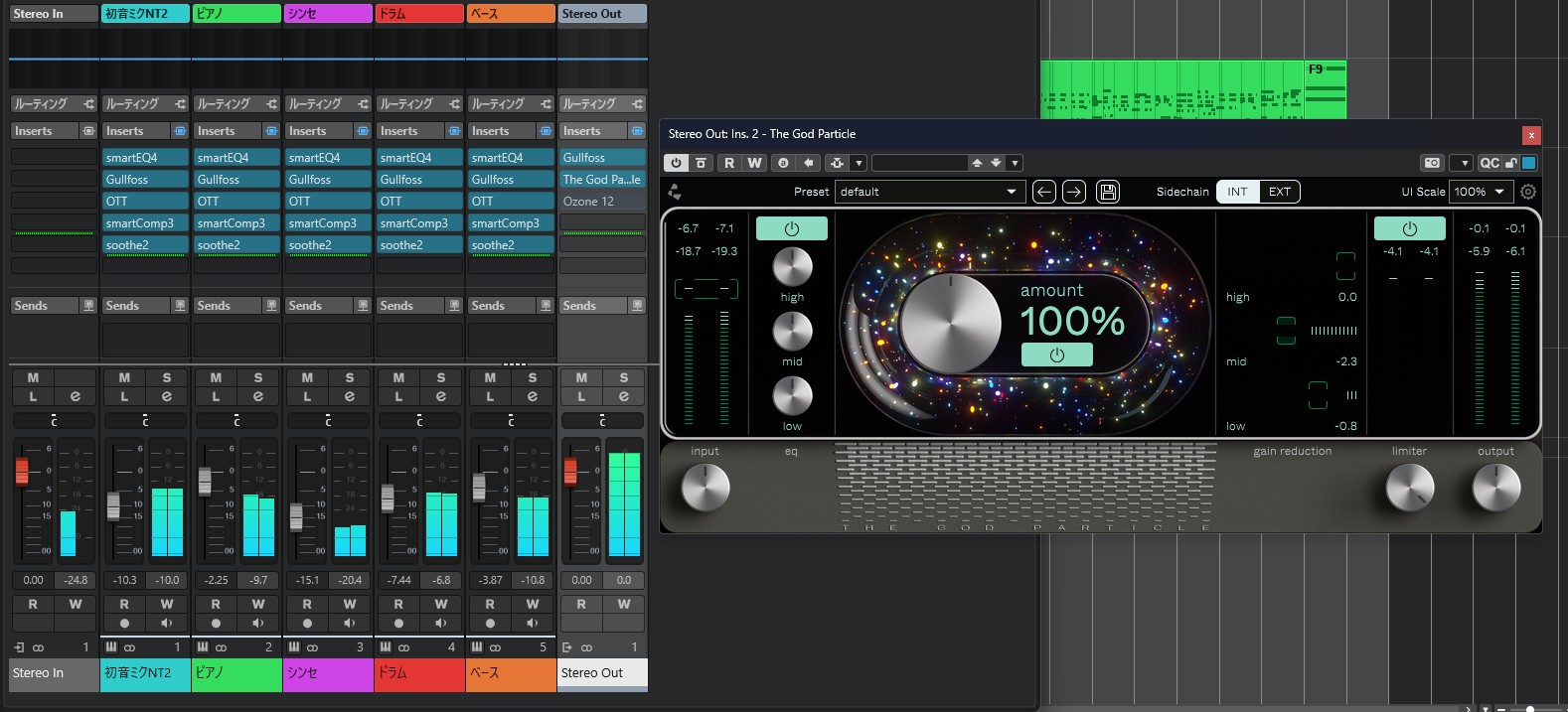Click the plugin snapshot camera icon
Viewport: 1568px width, 712px height.
click(1432, 163)
